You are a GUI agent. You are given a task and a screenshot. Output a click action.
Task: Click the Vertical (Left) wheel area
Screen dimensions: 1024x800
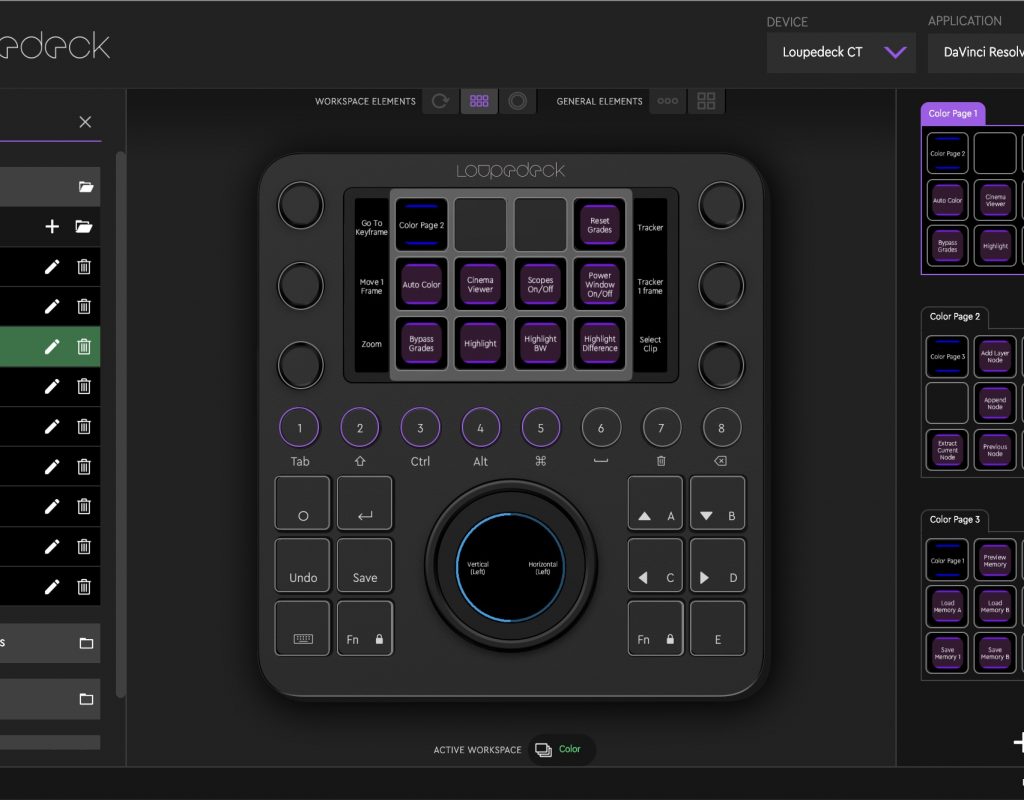pyautogui.click(x=478, y=568)
